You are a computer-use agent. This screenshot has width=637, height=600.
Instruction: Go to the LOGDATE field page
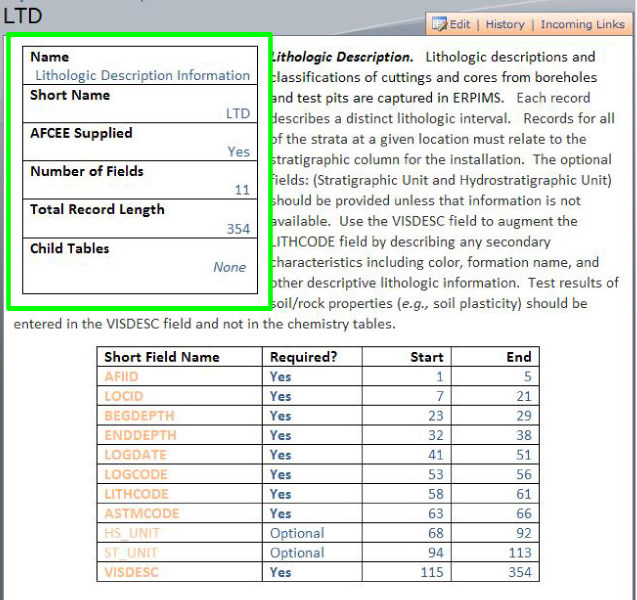(133, 455)
